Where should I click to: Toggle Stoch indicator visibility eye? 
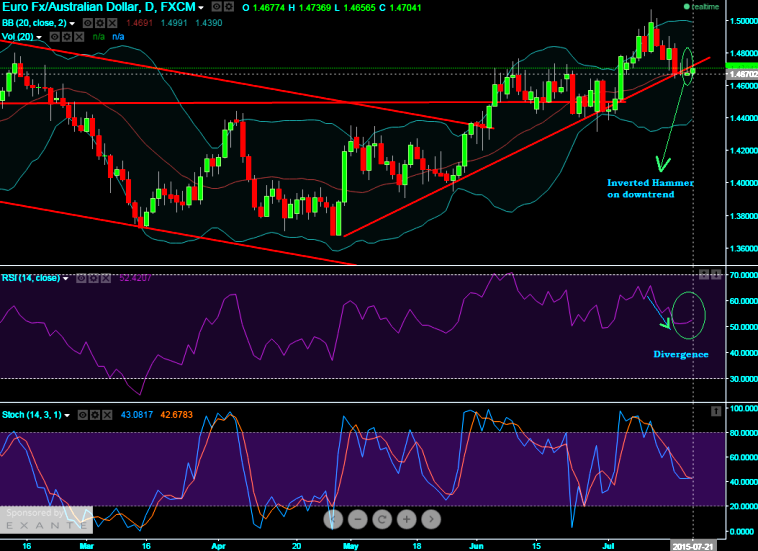83,415
